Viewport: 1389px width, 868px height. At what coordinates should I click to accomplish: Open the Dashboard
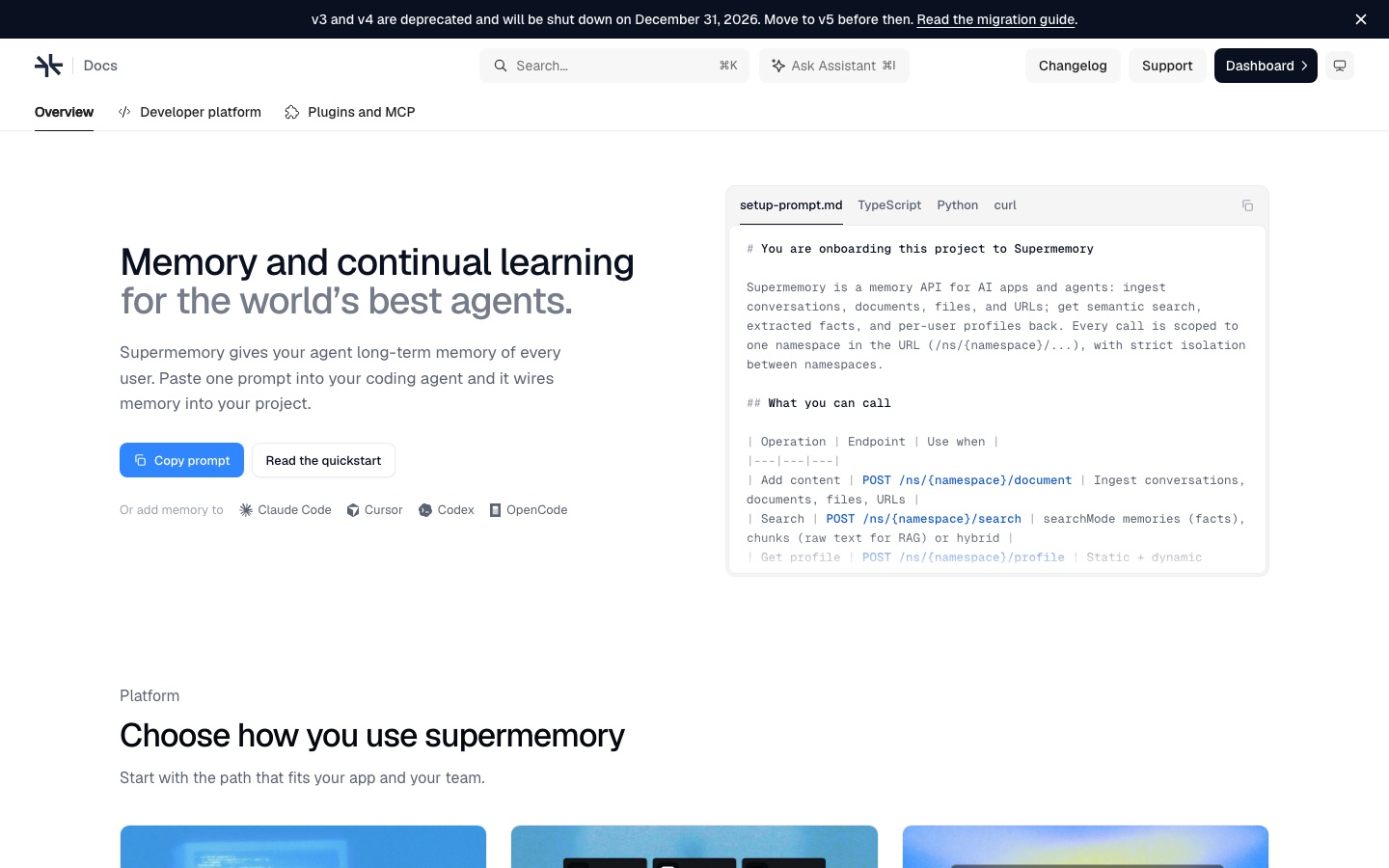(x=1266, y=66)
